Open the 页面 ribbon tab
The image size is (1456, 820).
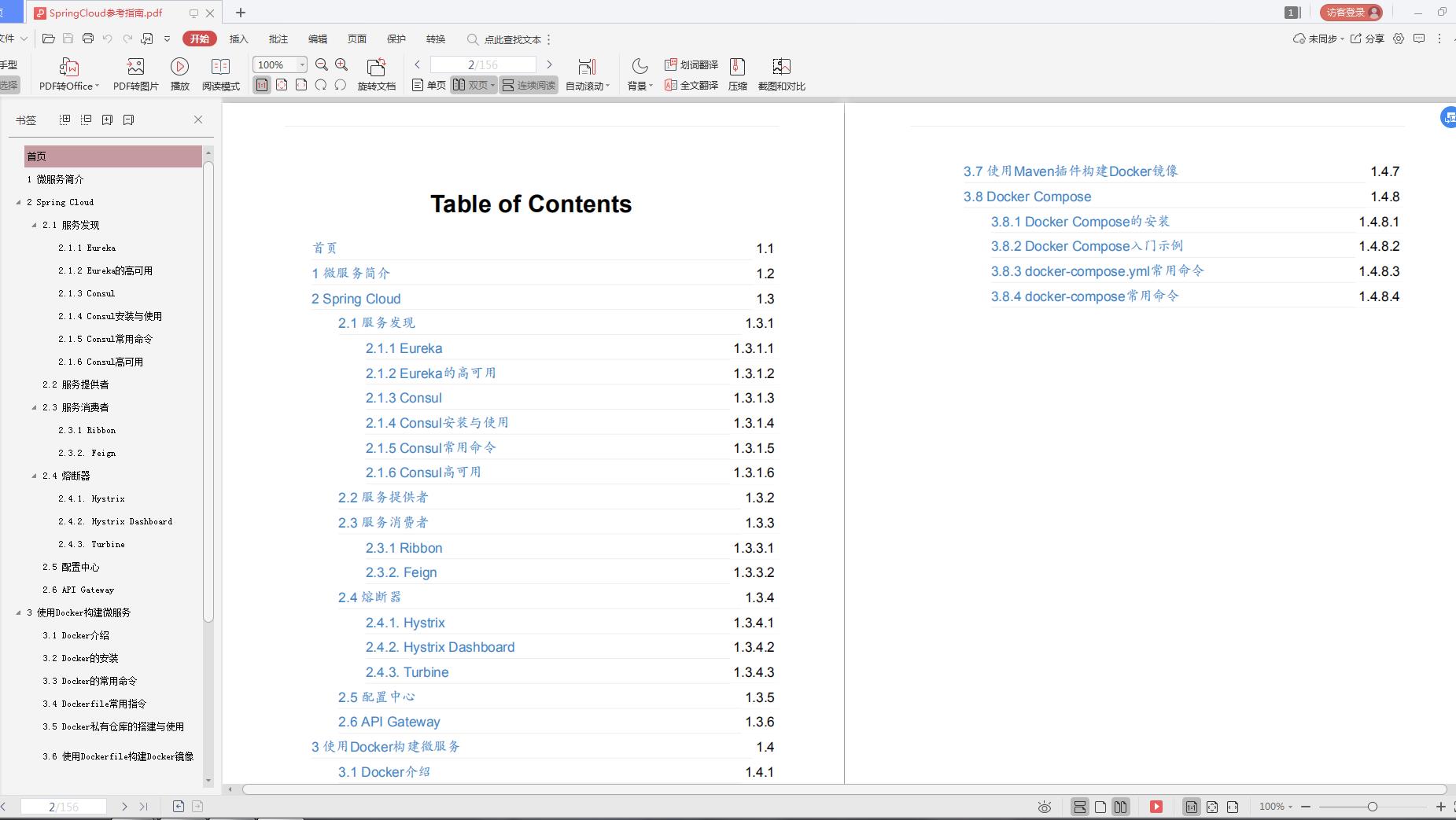[x=356, y=39]
